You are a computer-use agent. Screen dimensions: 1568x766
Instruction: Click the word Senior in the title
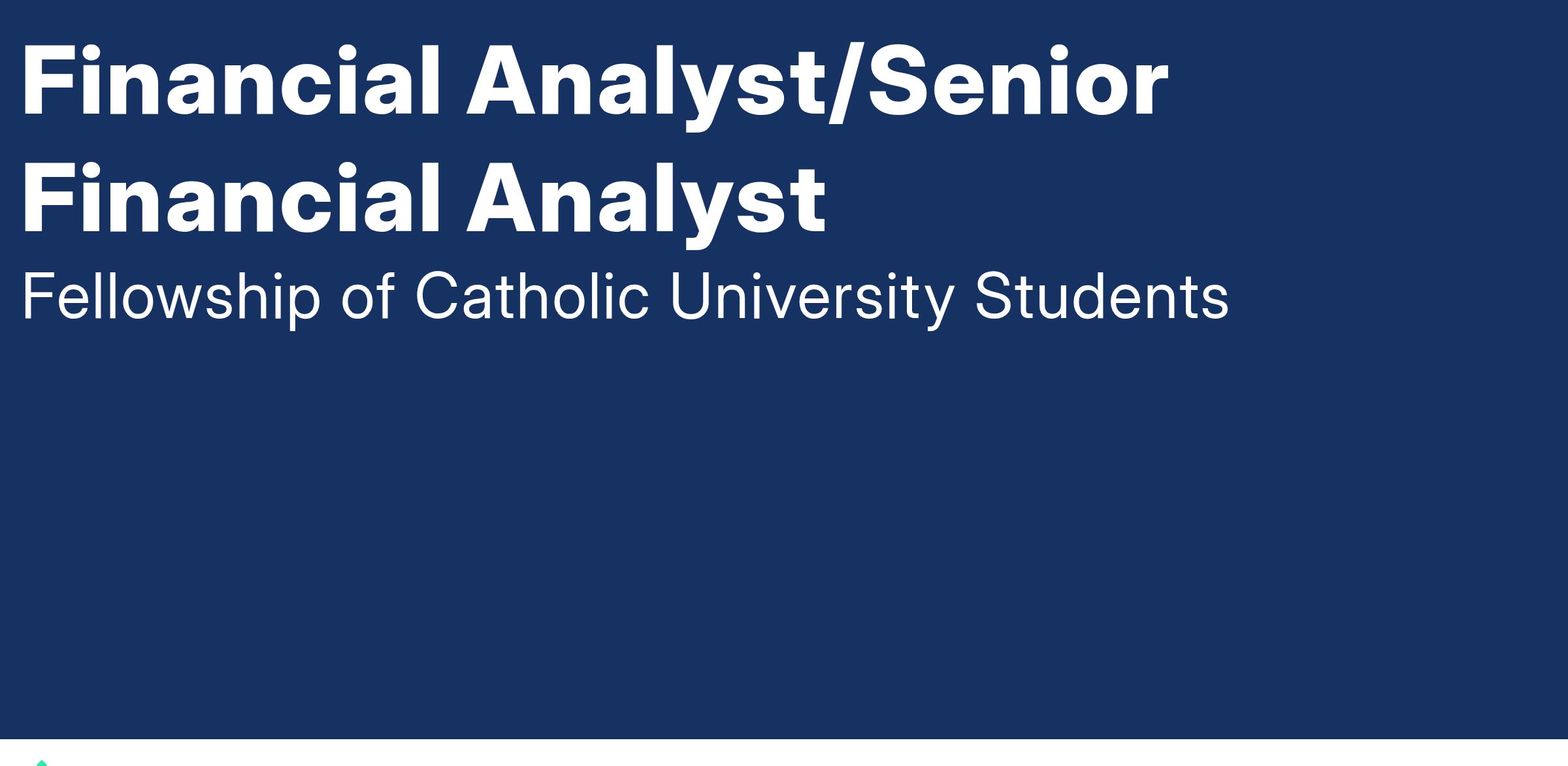click(1018, 82)
